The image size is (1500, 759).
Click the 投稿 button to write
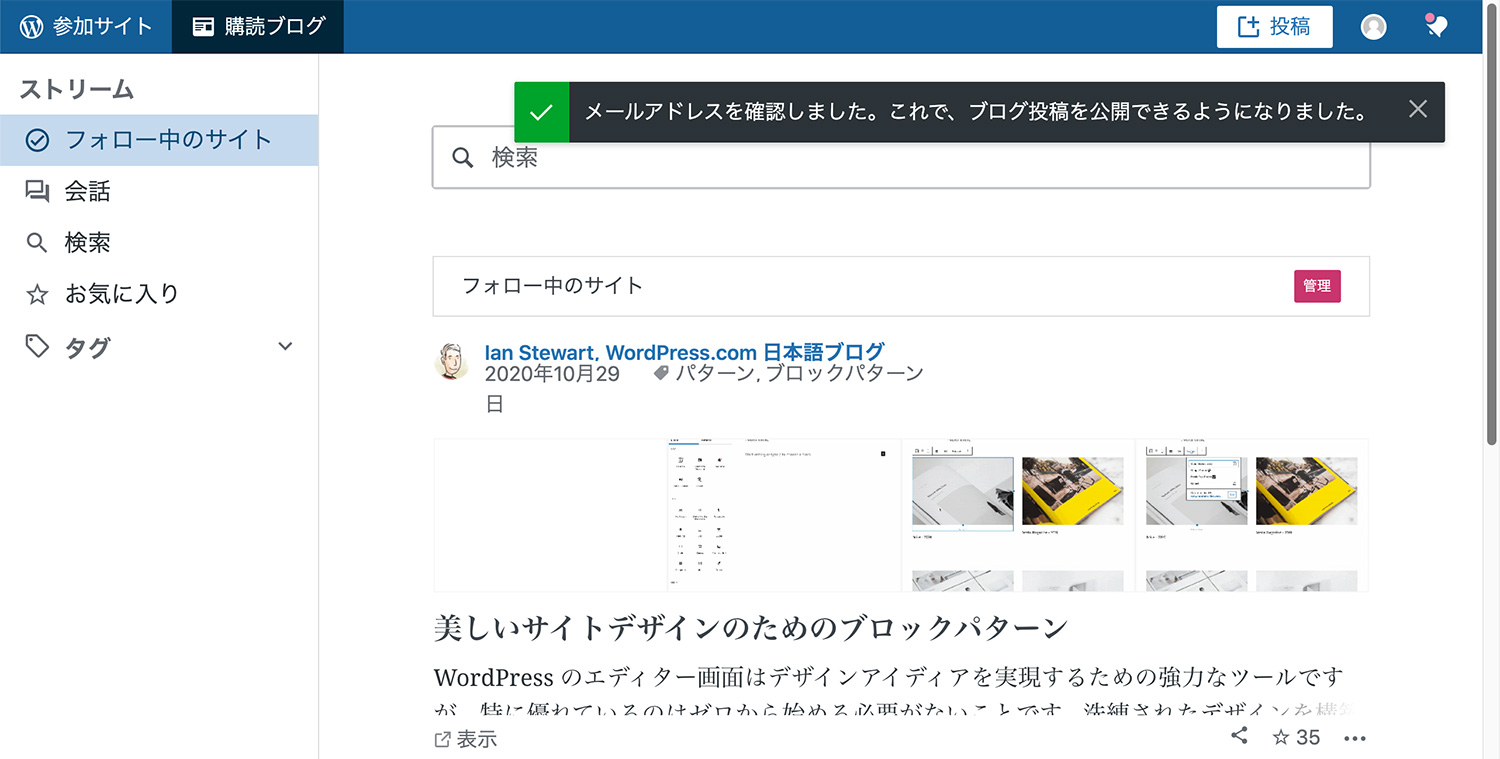(x=1274, y=27)
